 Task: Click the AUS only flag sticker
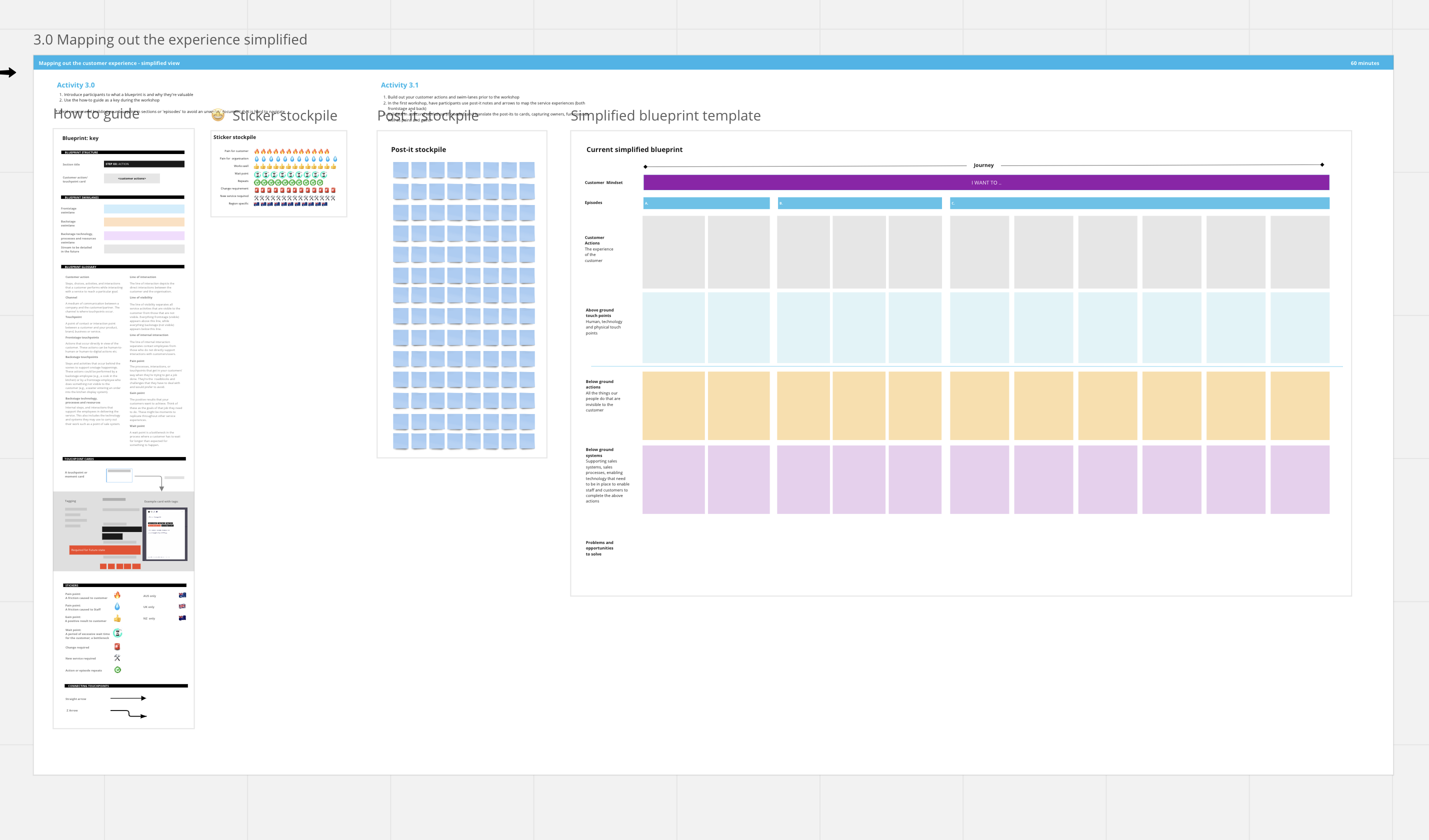182,595
